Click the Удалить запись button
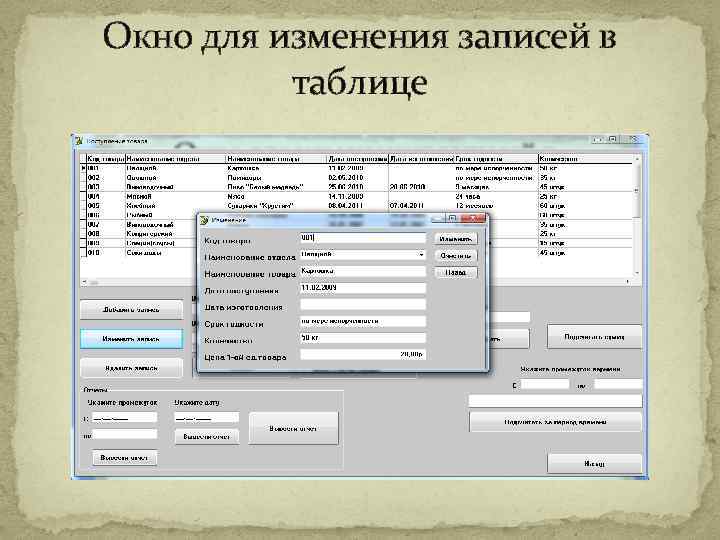This screenshot has height=540, width=720. [131, 368]
